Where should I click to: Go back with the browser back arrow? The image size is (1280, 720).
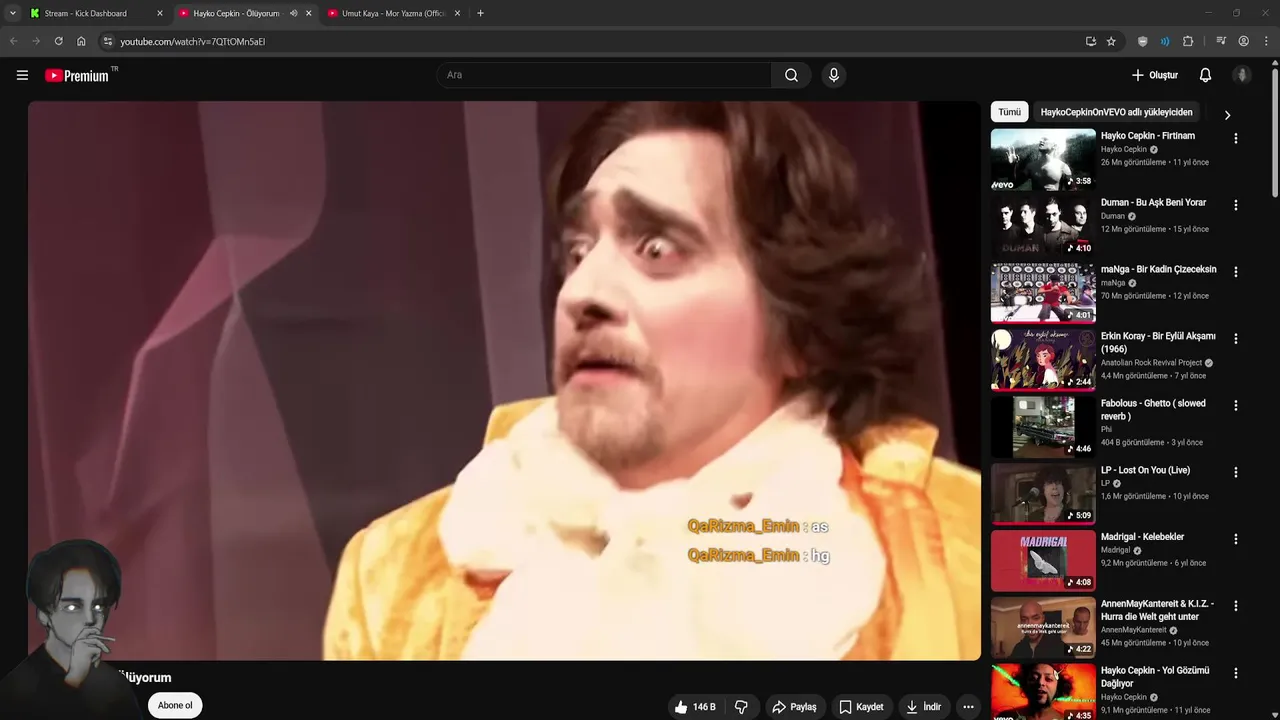(13, 41)
